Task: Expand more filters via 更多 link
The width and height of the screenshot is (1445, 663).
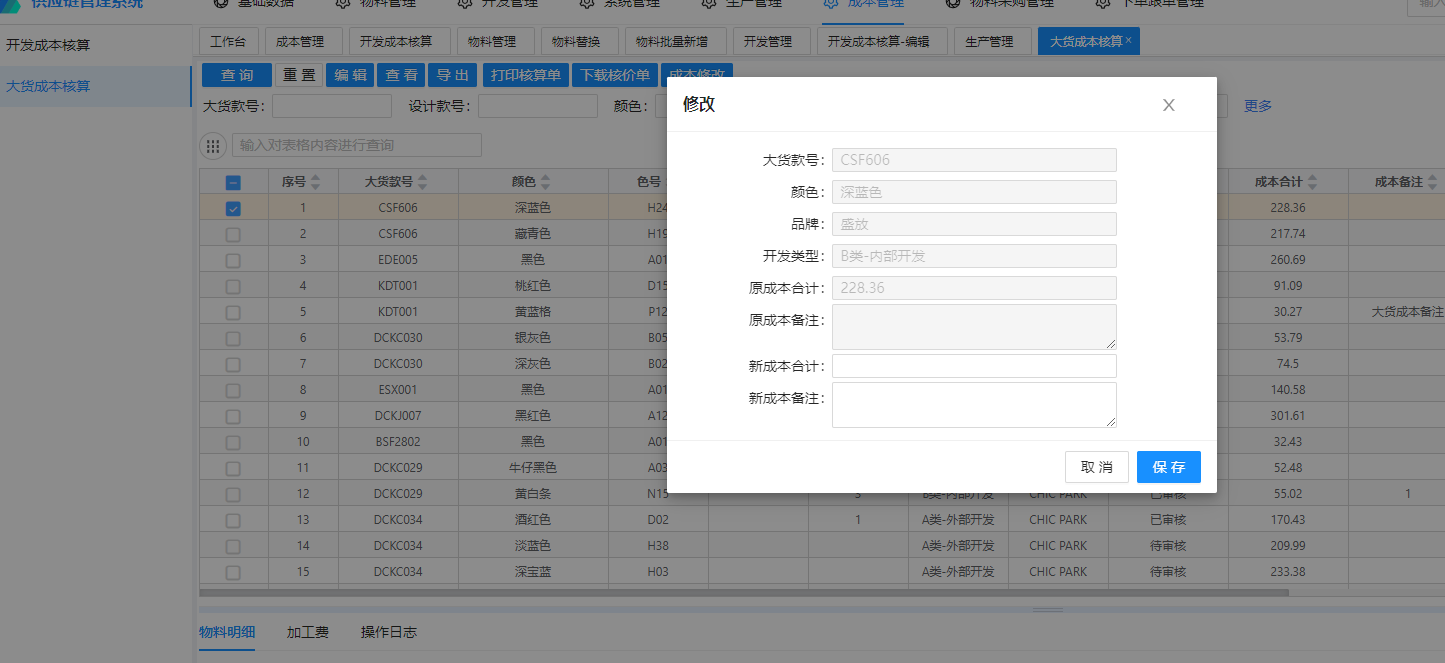Action: click(x=1258, y=106)
